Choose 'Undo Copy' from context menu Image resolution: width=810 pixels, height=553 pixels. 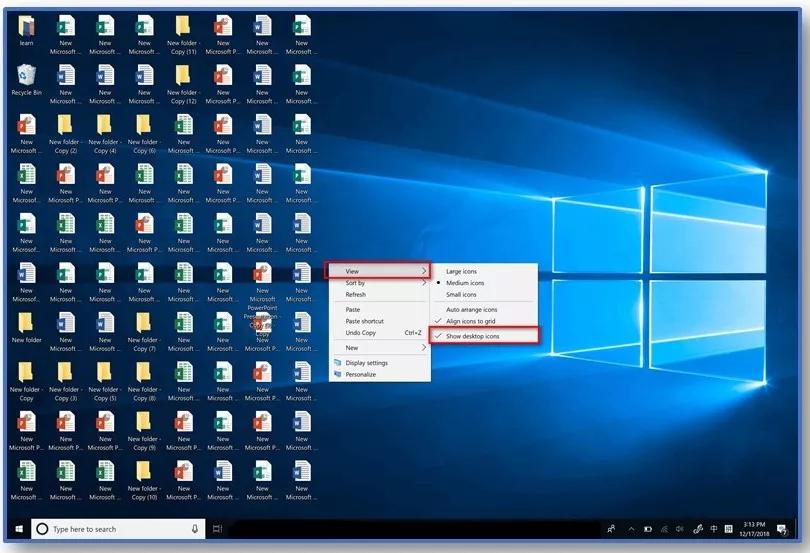(361, 333)
